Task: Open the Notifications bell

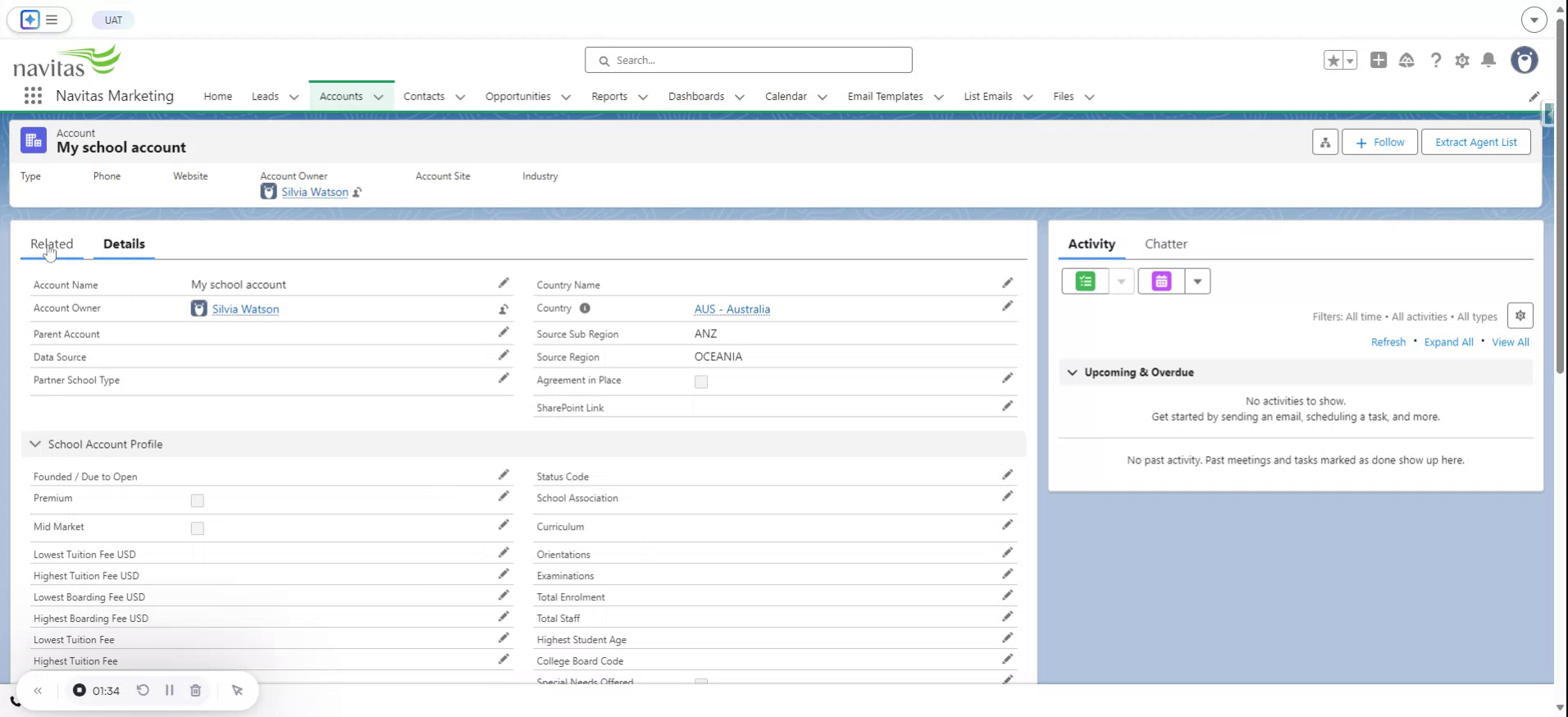Action: 1488,60
